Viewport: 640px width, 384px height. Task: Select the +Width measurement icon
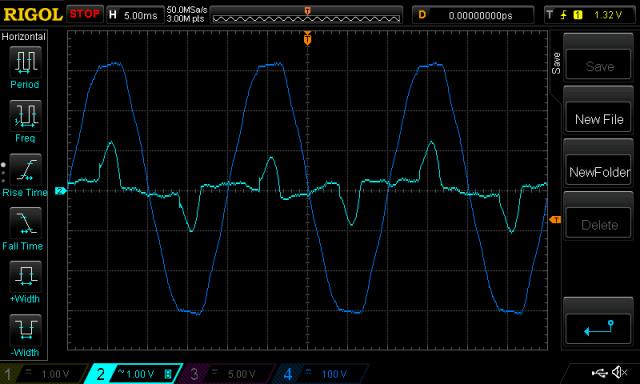click(x=25, y=277)
